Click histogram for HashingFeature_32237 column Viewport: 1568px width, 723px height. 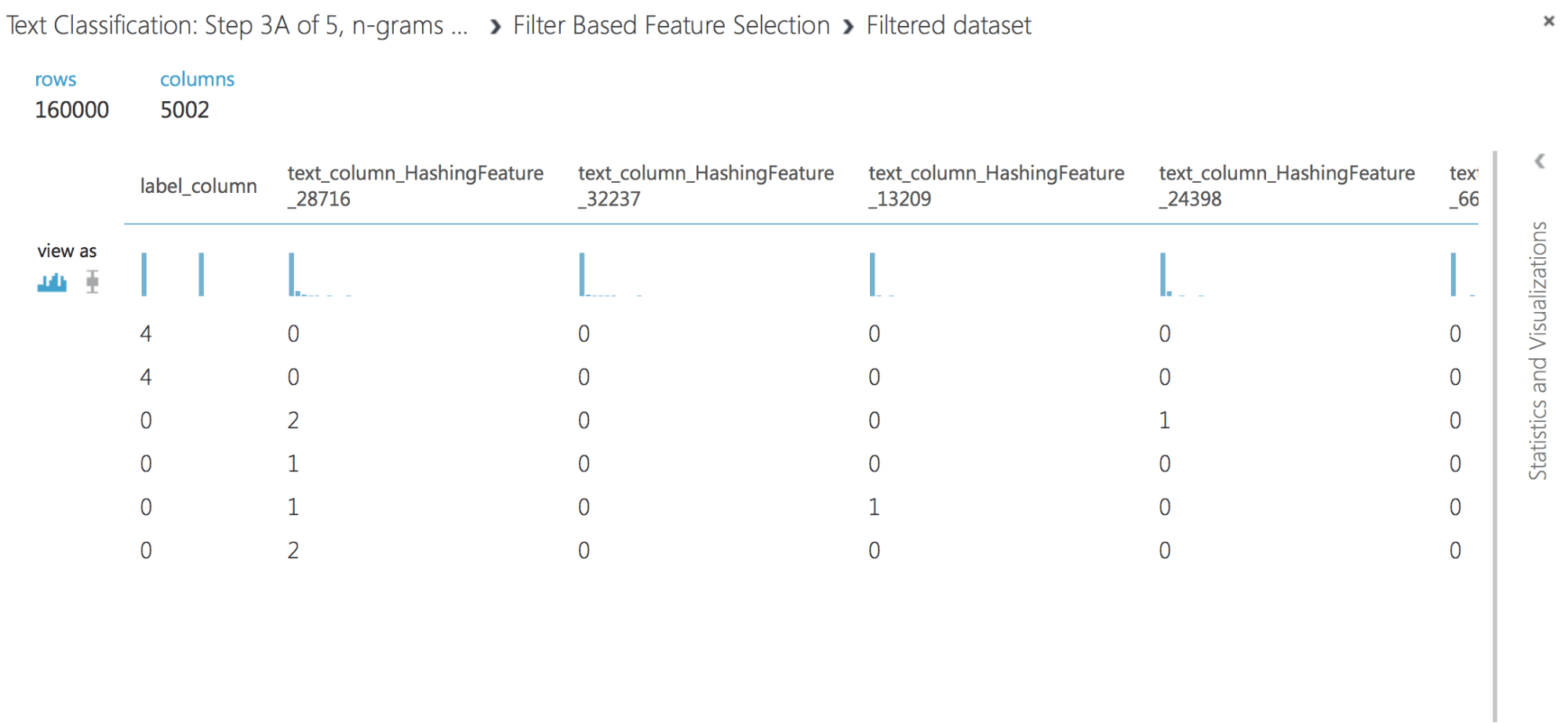point(611,274)
